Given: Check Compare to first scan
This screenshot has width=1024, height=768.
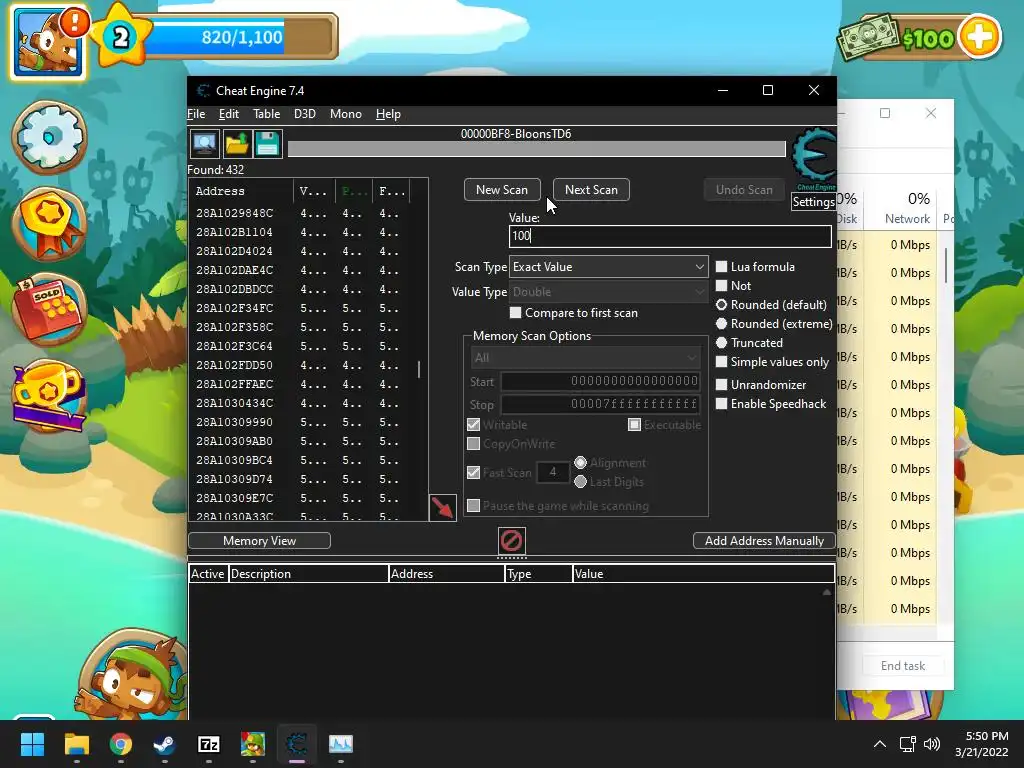Looking at the screenshot, I should [515, 313].
